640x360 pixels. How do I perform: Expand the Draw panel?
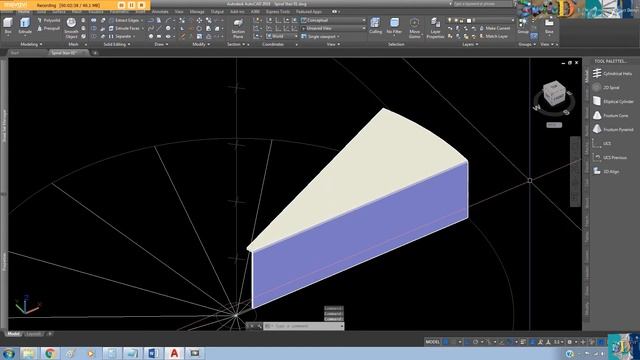tap(161, 44)
